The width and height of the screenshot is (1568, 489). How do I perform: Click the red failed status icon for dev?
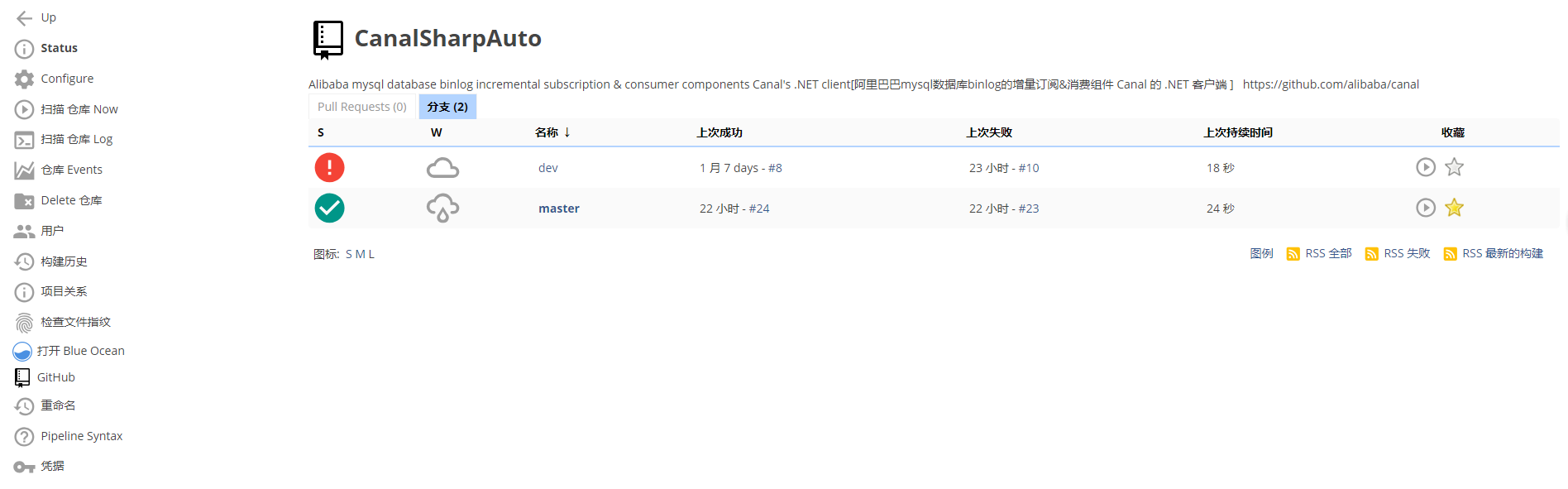[329, 167]
